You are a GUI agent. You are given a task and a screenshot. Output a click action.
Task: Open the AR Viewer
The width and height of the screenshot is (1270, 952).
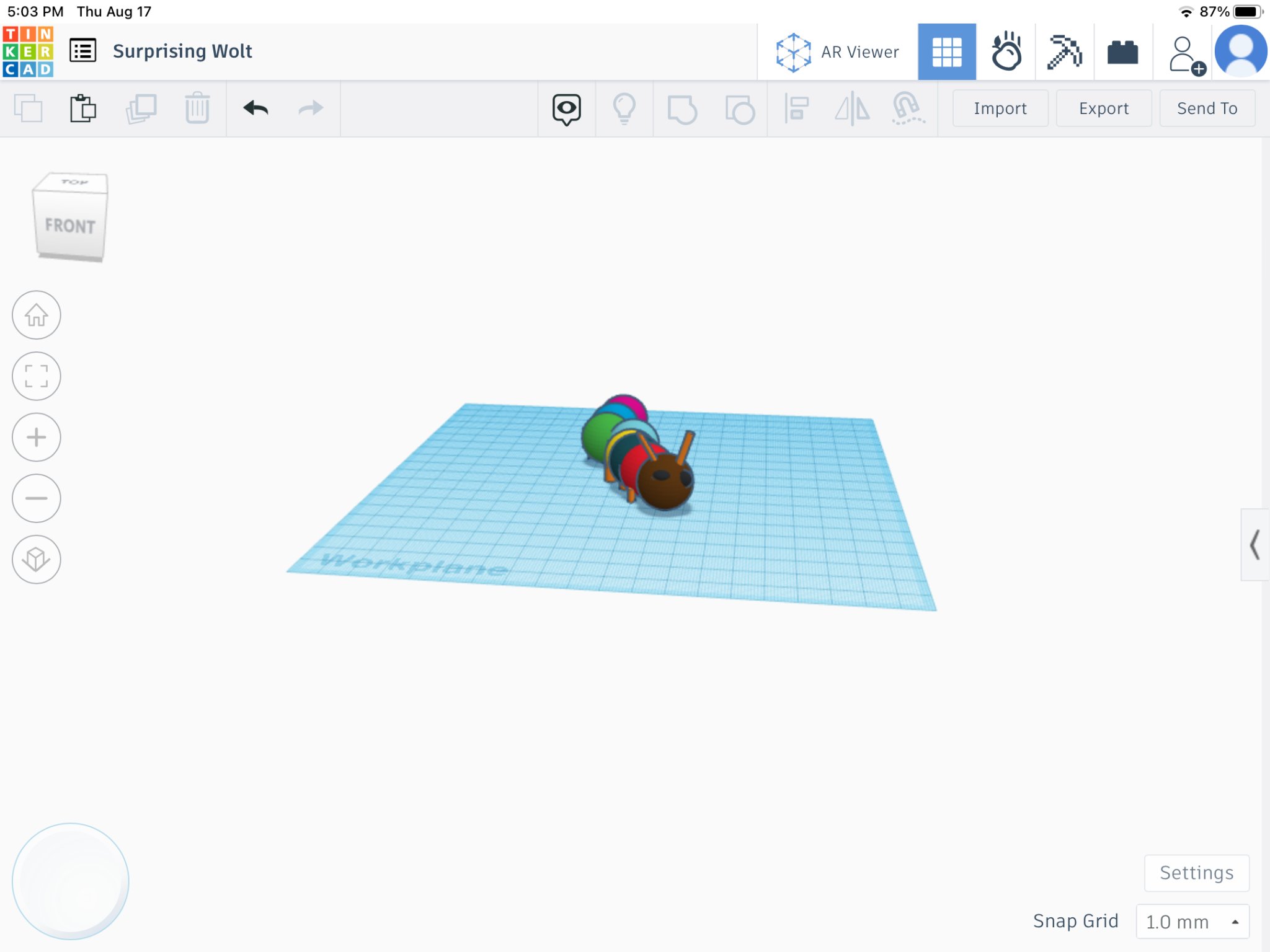(x=837, y=51)
